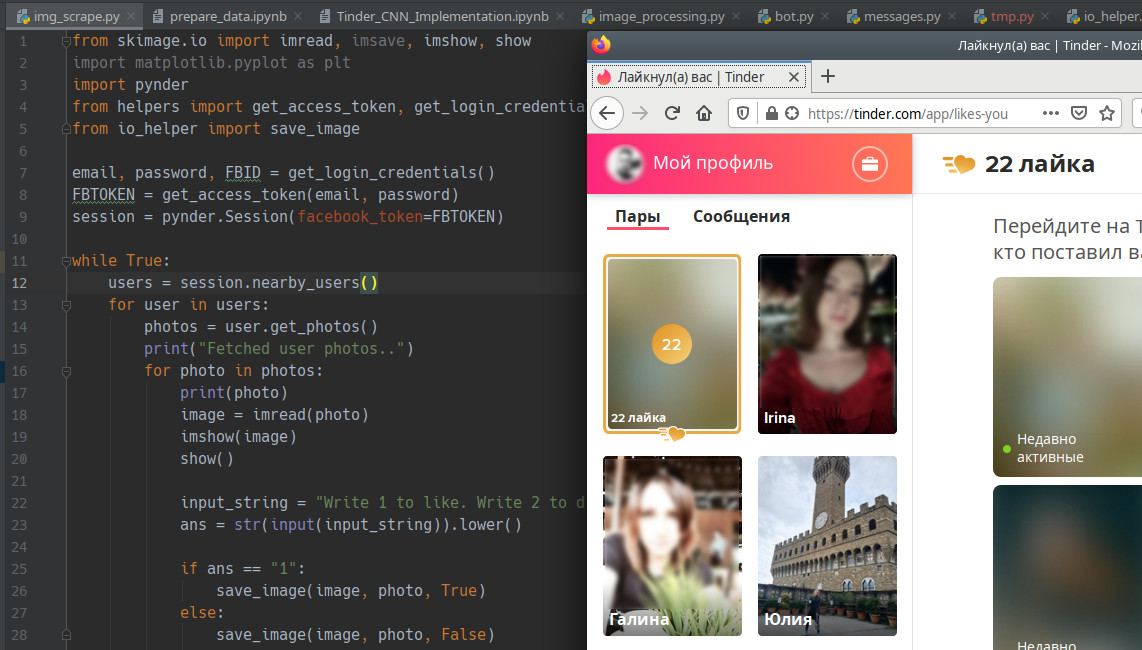Fold the 'for user in users' block
The width and height of the screenshot is (1142, 650).
tap(66, 305)
